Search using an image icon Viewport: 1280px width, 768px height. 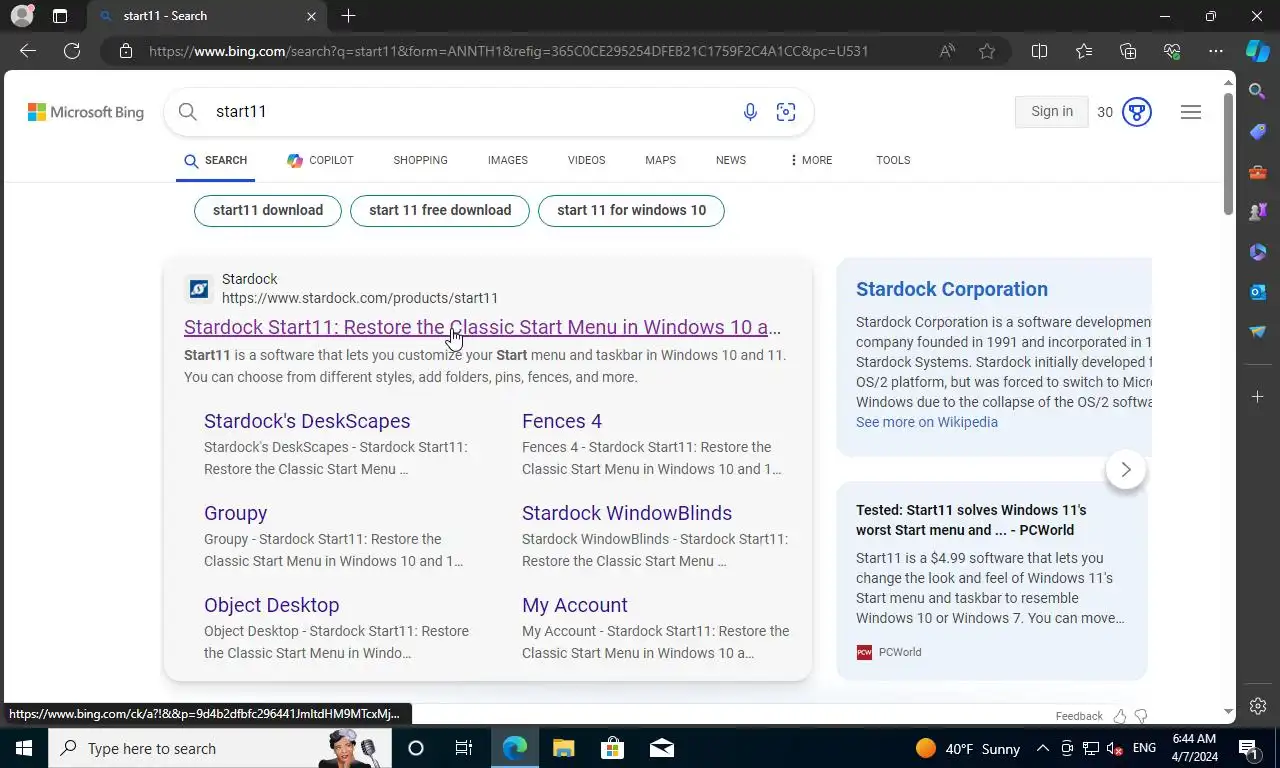tap(786, 112)
